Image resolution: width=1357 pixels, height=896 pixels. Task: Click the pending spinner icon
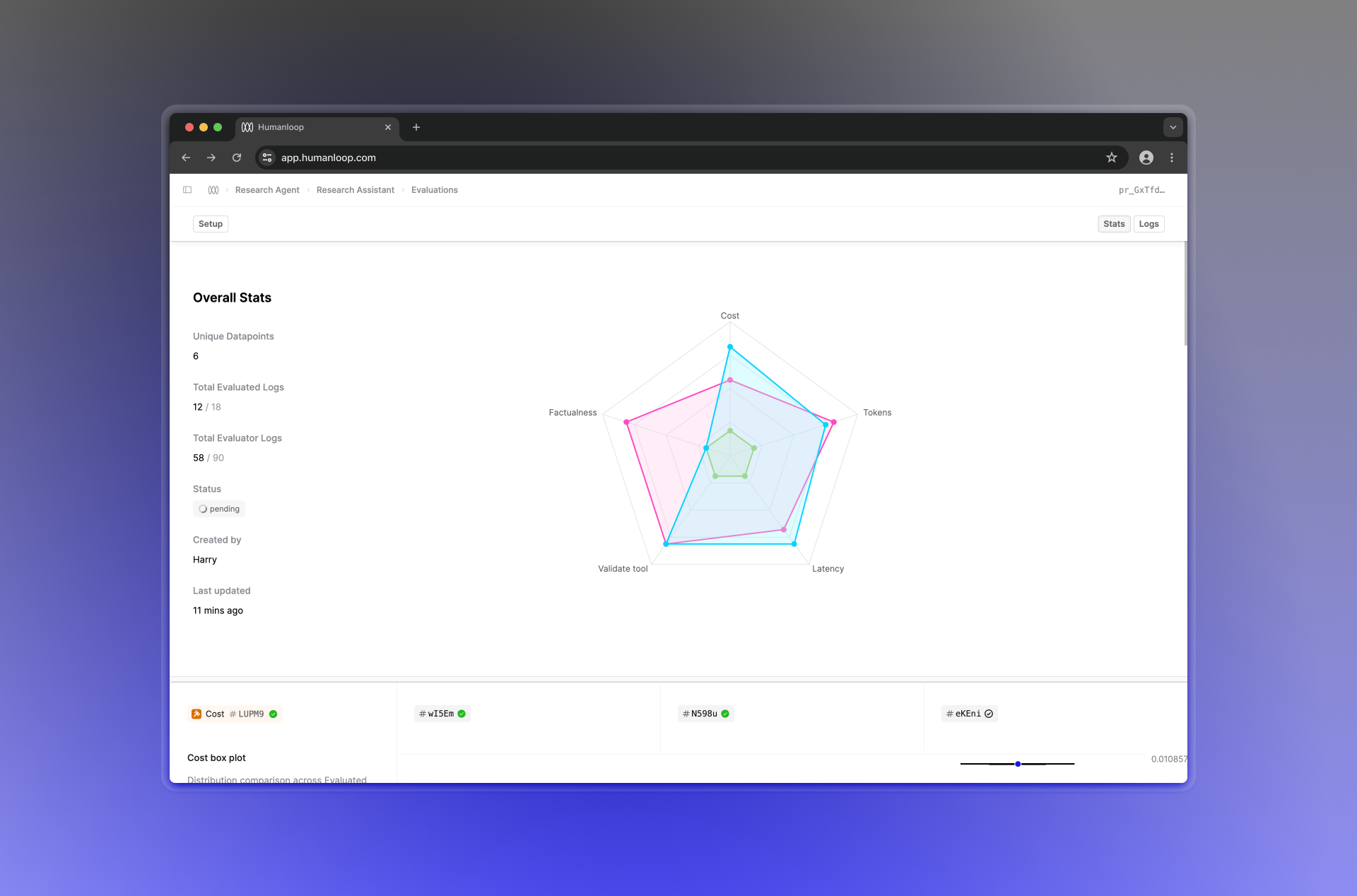point(203,509)
